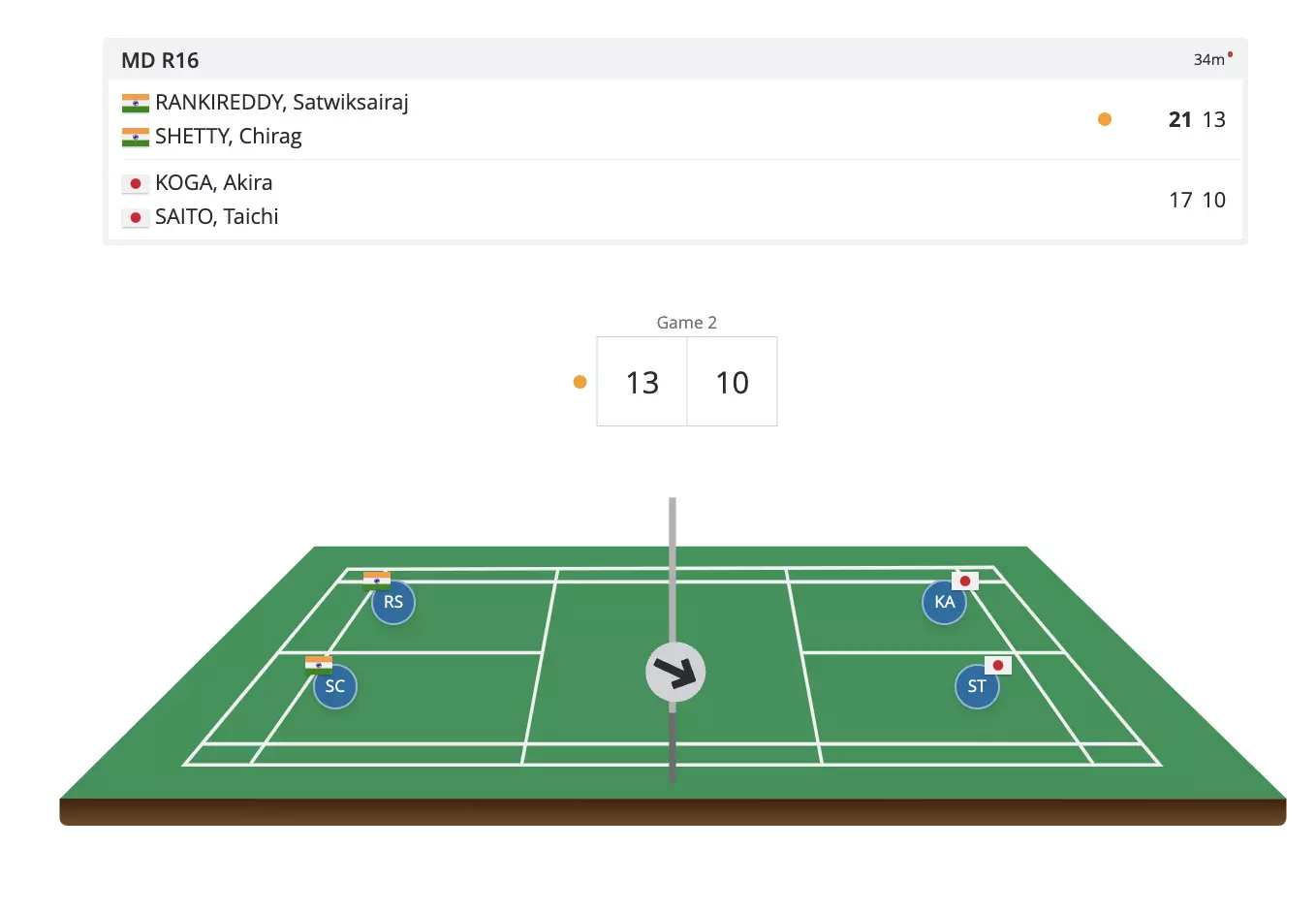Click the SC player marker on court
The width and height of the screenshot is (1316, 911).
(x=335, y=687)
